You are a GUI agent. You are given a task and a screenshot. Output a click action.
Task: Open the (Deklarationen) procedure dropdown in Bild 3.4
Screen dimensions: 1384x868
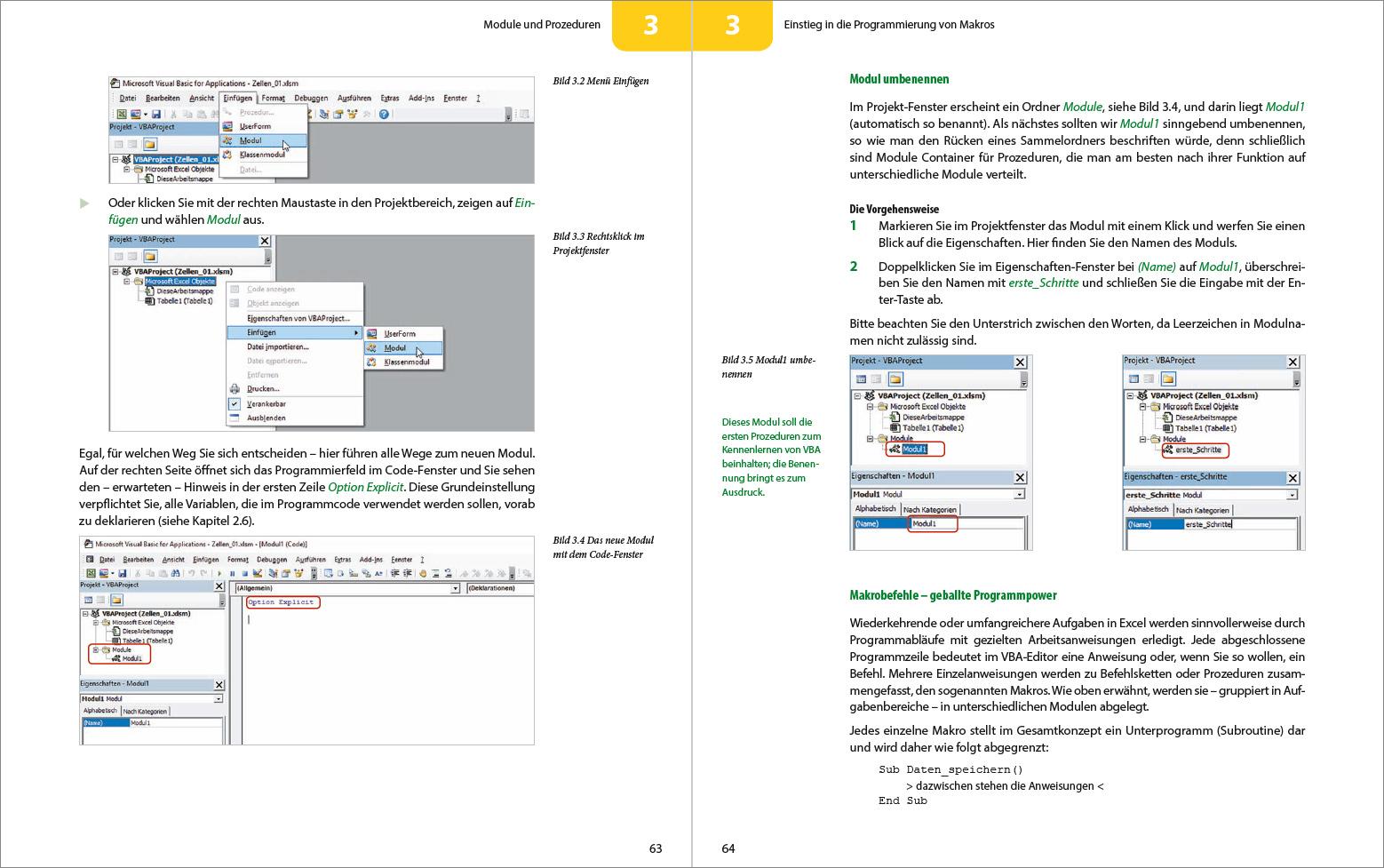click(501, 588)
